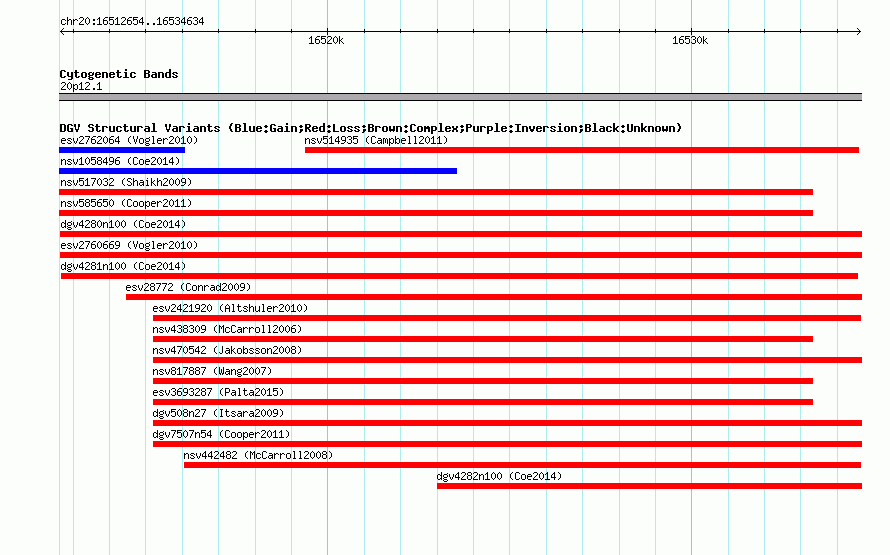890x555 pixels.
Task: Click the nsv817887 (Wang2007) label
Action: (x=212, y=371)
